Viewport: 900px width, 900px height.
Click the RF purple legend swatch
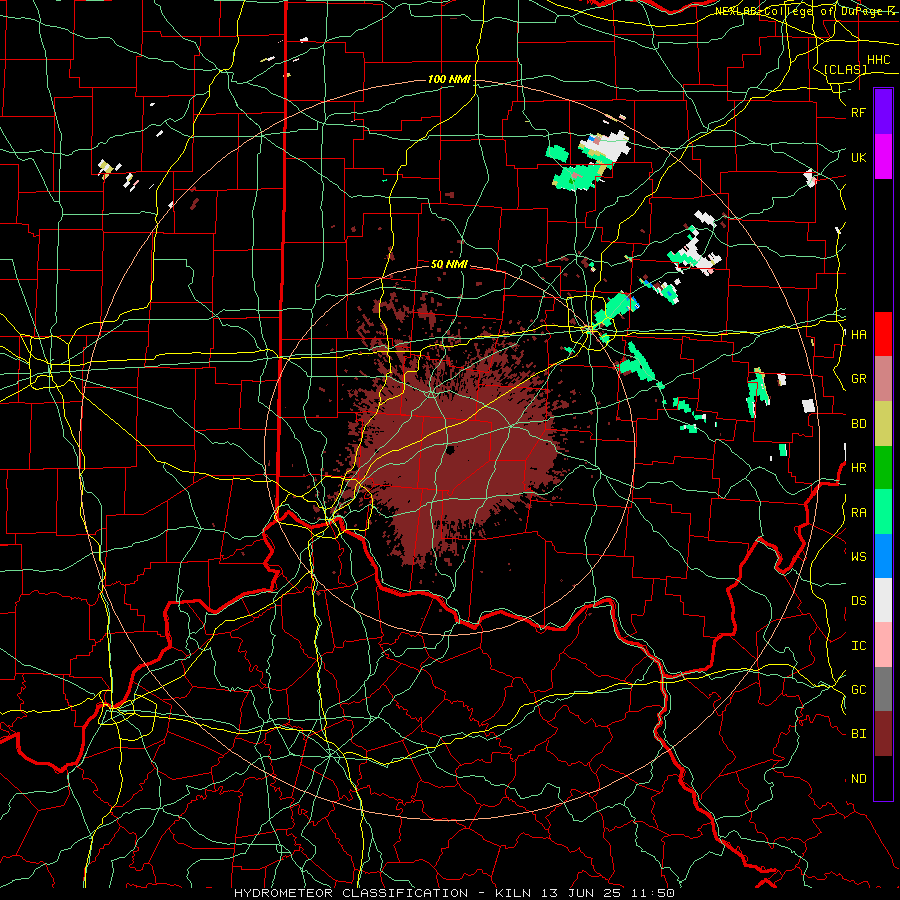click(x=883, y=112)
